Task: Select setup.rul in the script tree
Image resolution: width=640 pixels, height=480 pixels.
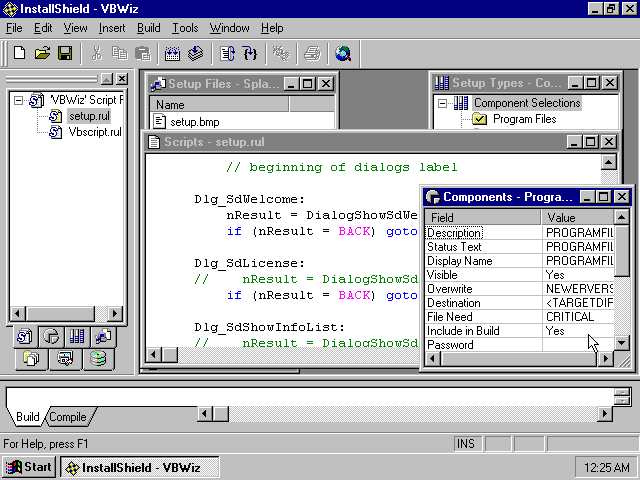Action: (89, 116)
